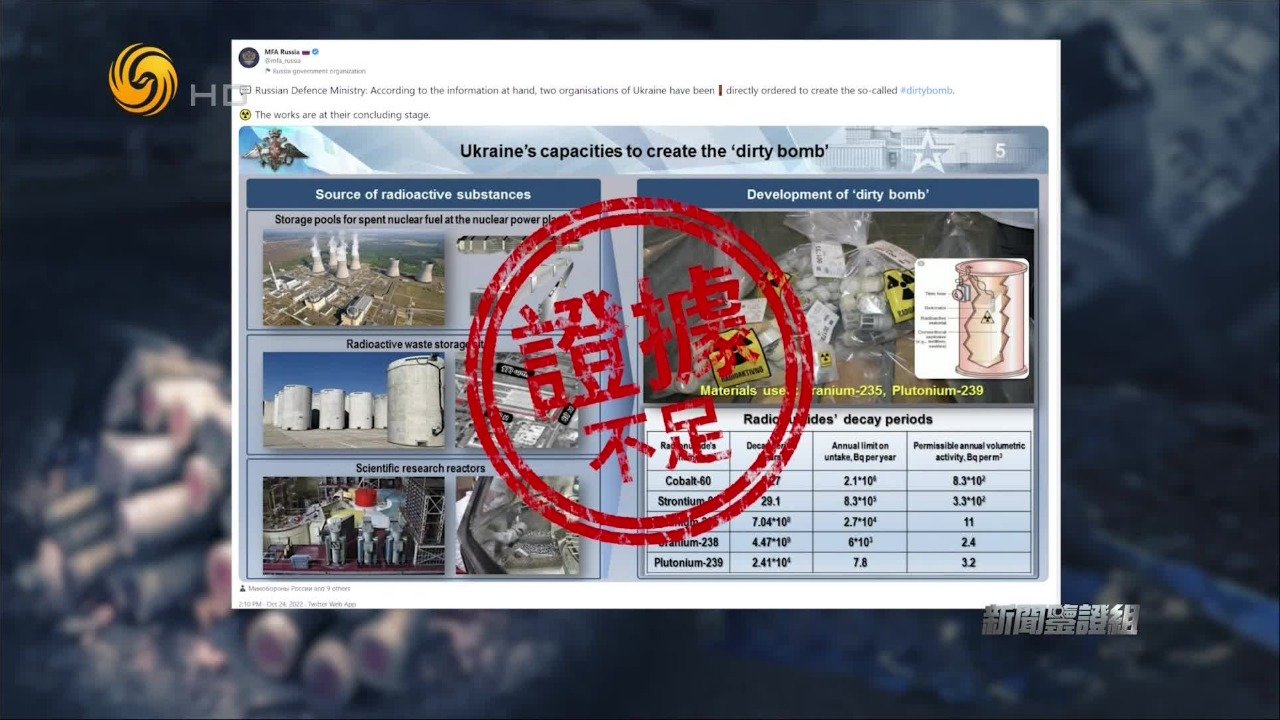Open the nuclear power plant cooling towers photo
1280x720 pixels.
coord(354,278)
